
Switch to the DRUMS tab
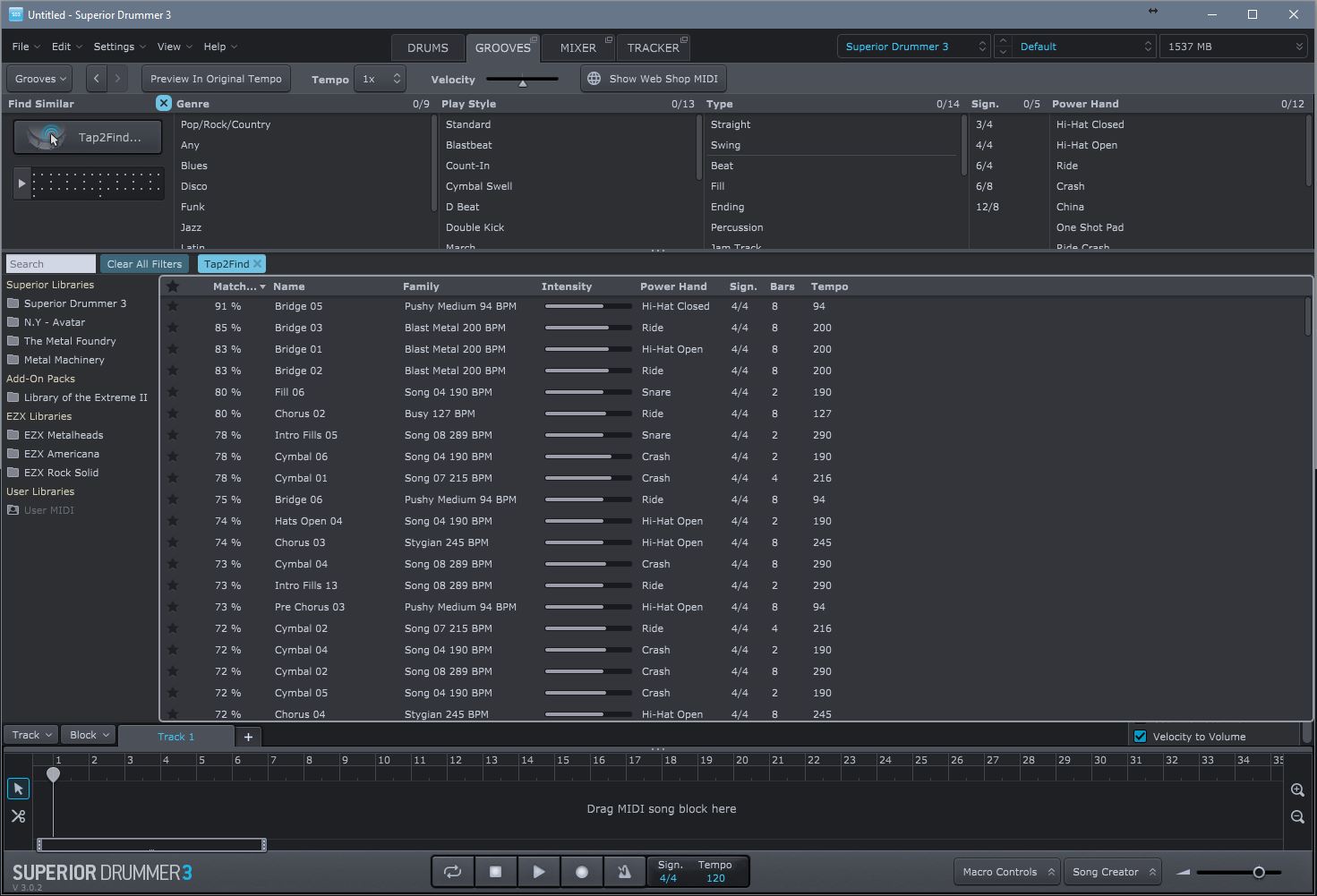428,48
